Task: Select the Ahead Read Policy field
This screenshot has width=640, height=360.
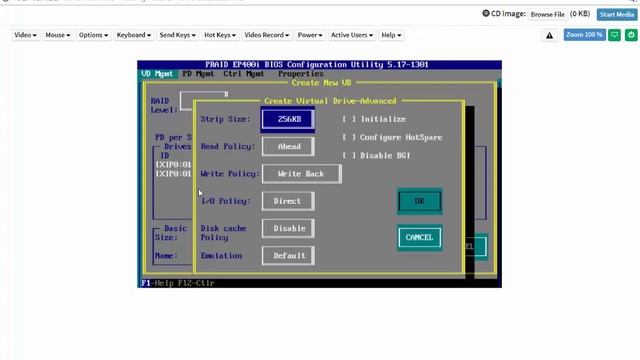Action: 288,147
